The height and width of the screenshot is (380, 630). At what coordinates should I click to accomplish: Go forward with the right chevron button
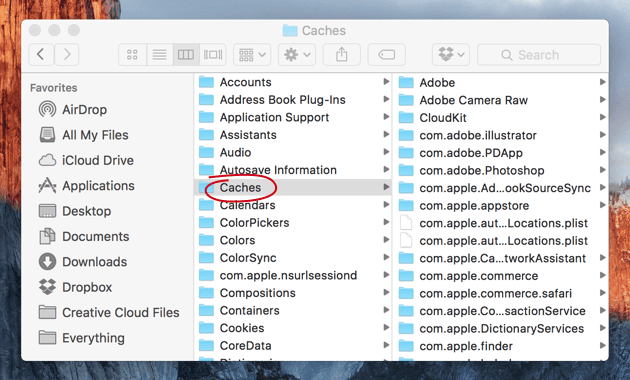(x=67, y=54)
